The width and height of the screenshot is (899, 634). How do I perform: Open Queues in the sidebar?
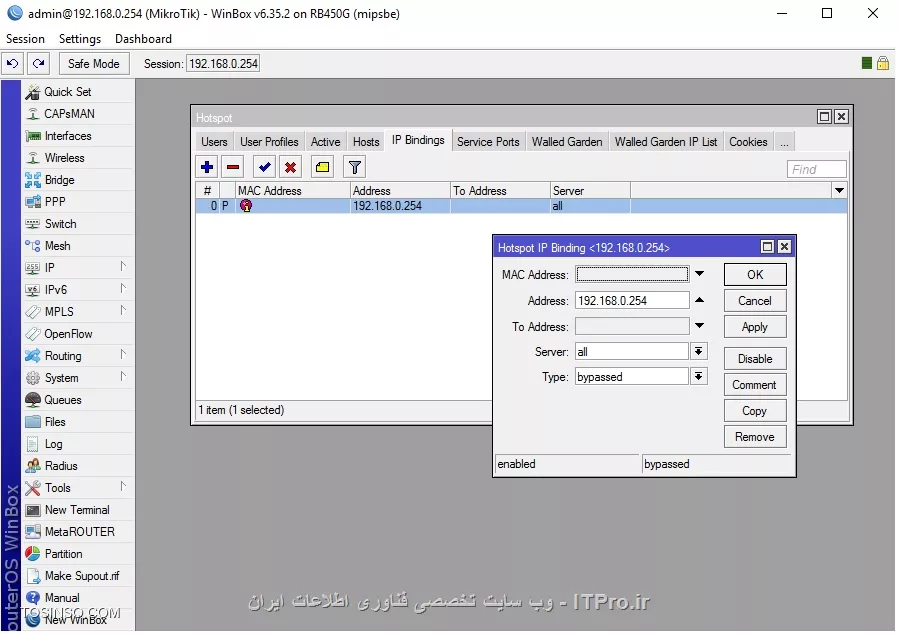(77, 400)
